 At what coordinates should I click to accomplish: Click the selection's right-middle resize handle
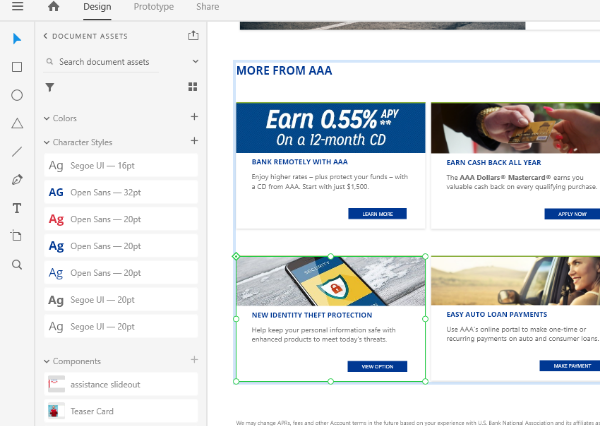(425, 319)
